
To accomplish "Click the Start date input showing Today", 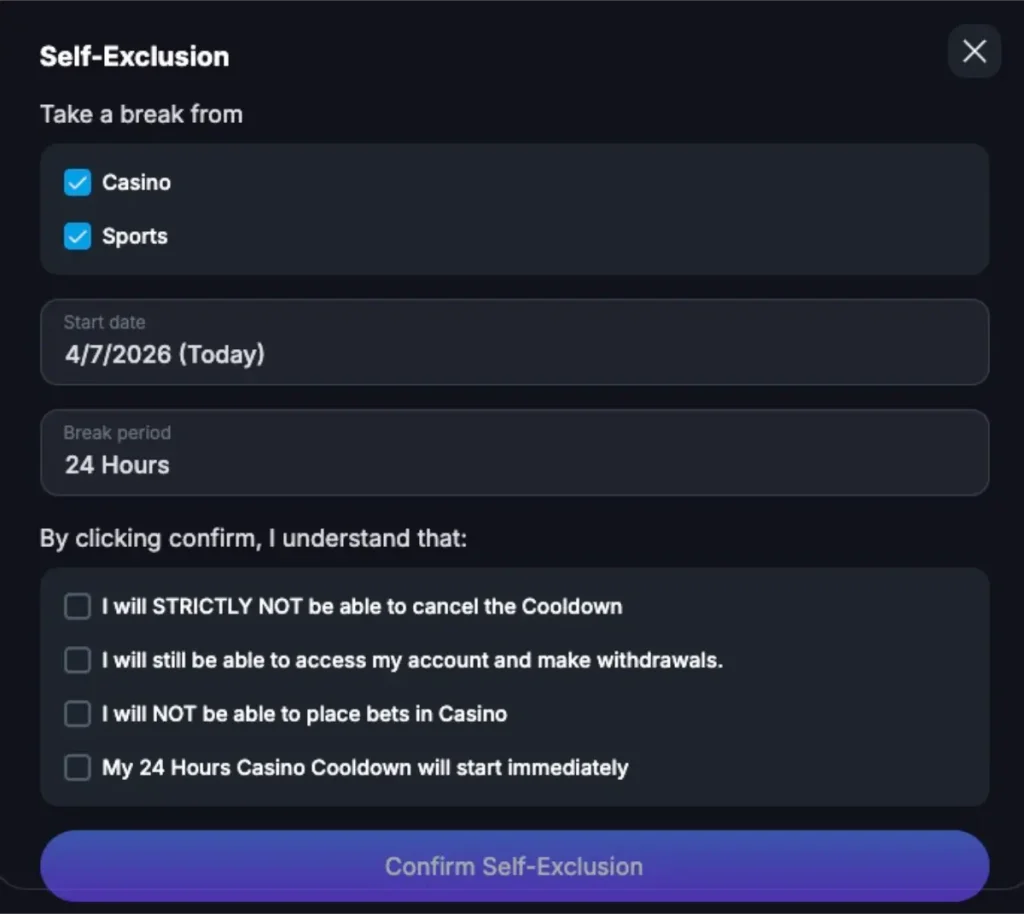I will click(514, 342).
